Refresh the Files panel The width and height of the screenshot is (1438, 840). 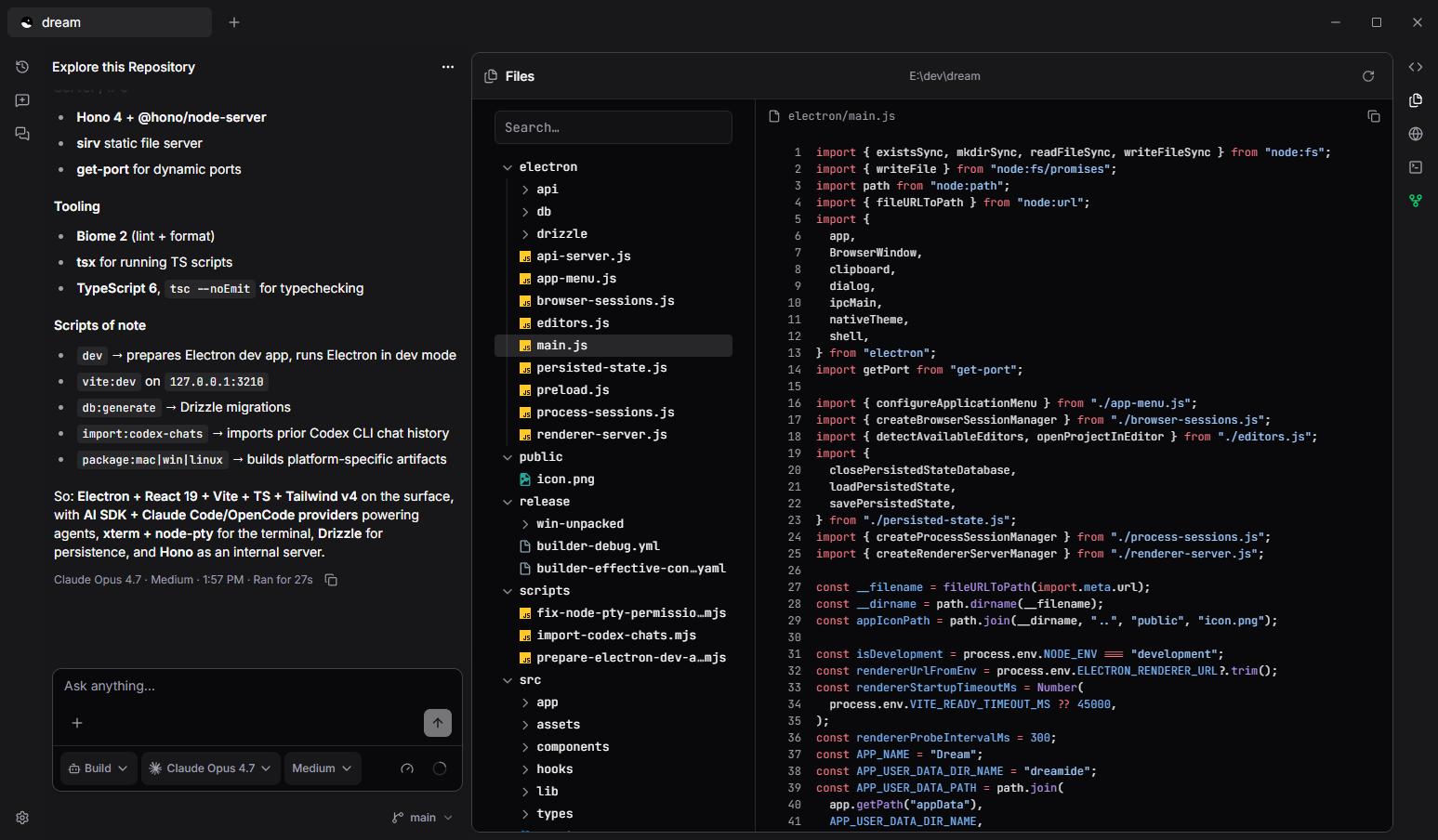tap(1368, 76)
